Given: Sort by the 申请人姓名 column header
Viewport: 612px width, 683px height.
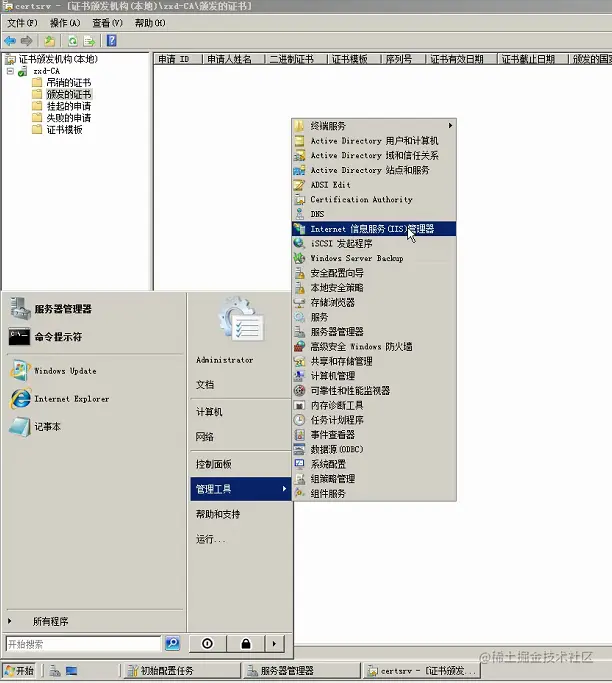Looking at the screenshot, I should coord(233,59).
